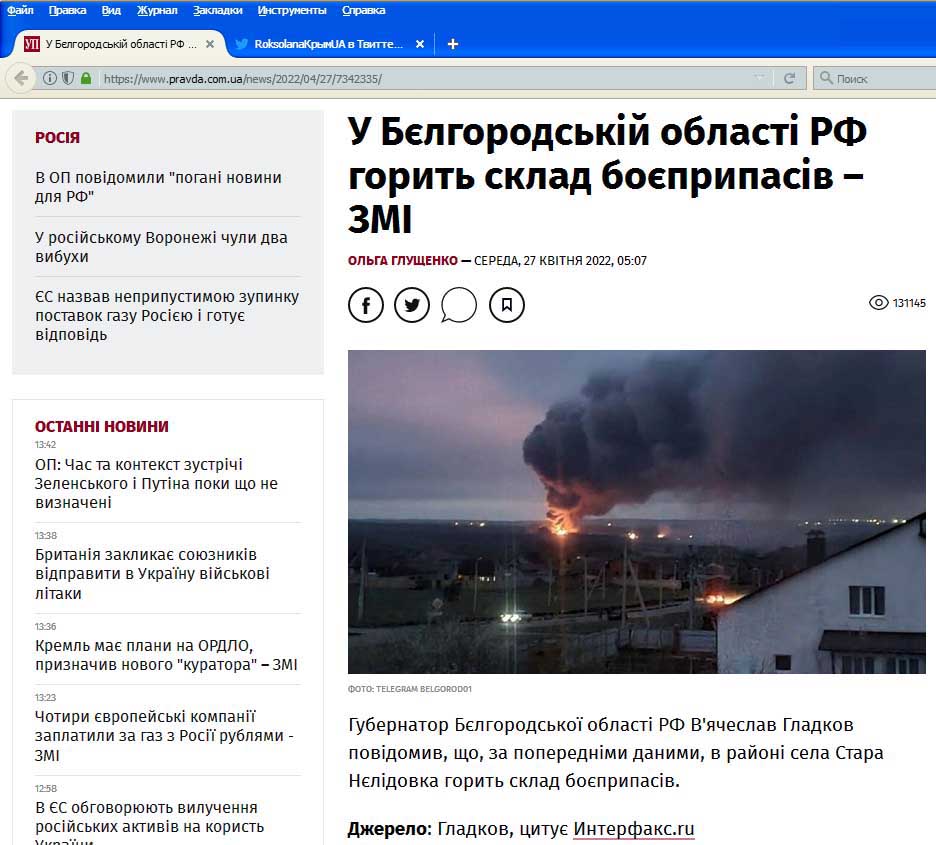Reload the page with refresh icon
This screenshot has height=845, width=936.
789,78
